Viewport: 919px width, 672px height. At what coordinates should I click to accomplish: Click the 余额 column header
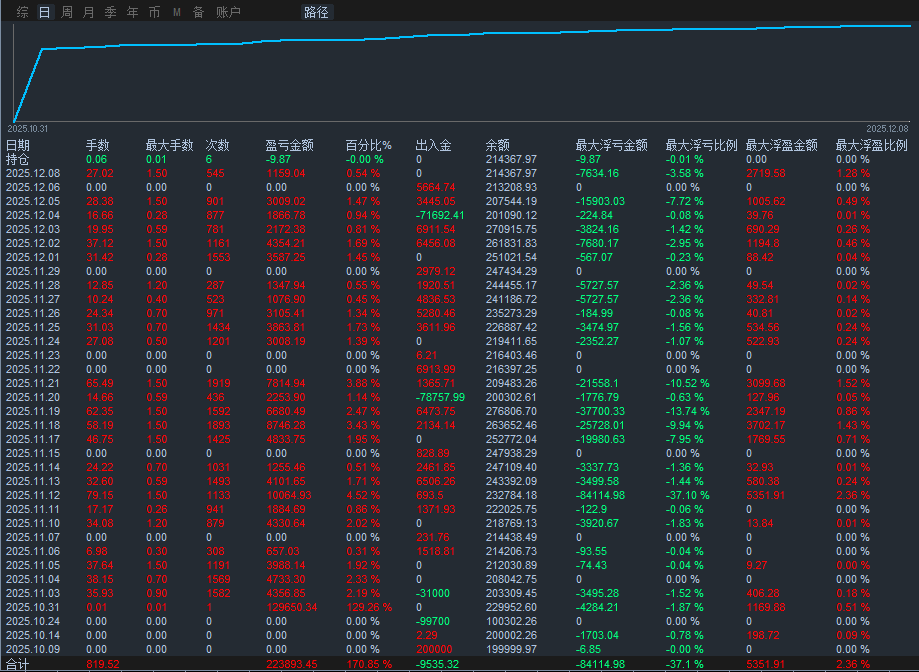point(498,145)
